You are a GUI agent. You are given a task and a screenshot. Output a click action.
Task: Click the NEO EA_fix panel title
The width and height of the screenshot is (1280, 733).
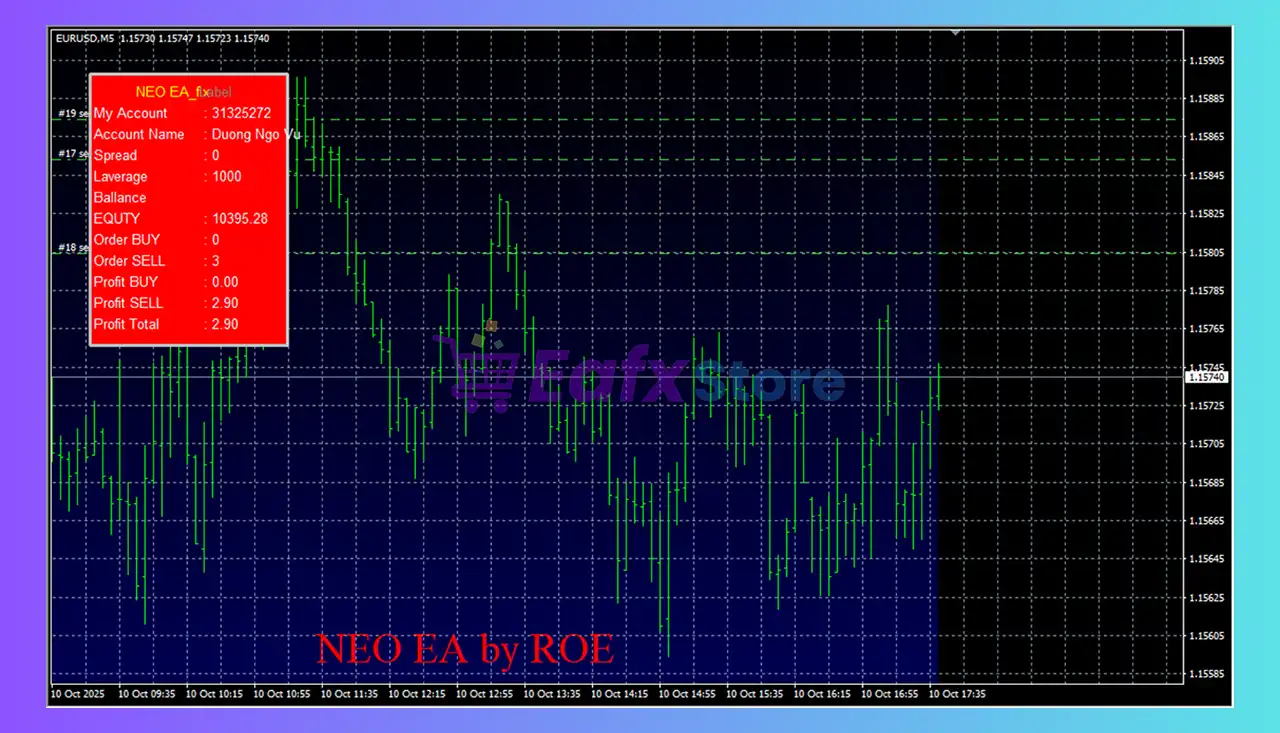pos(172,92)
